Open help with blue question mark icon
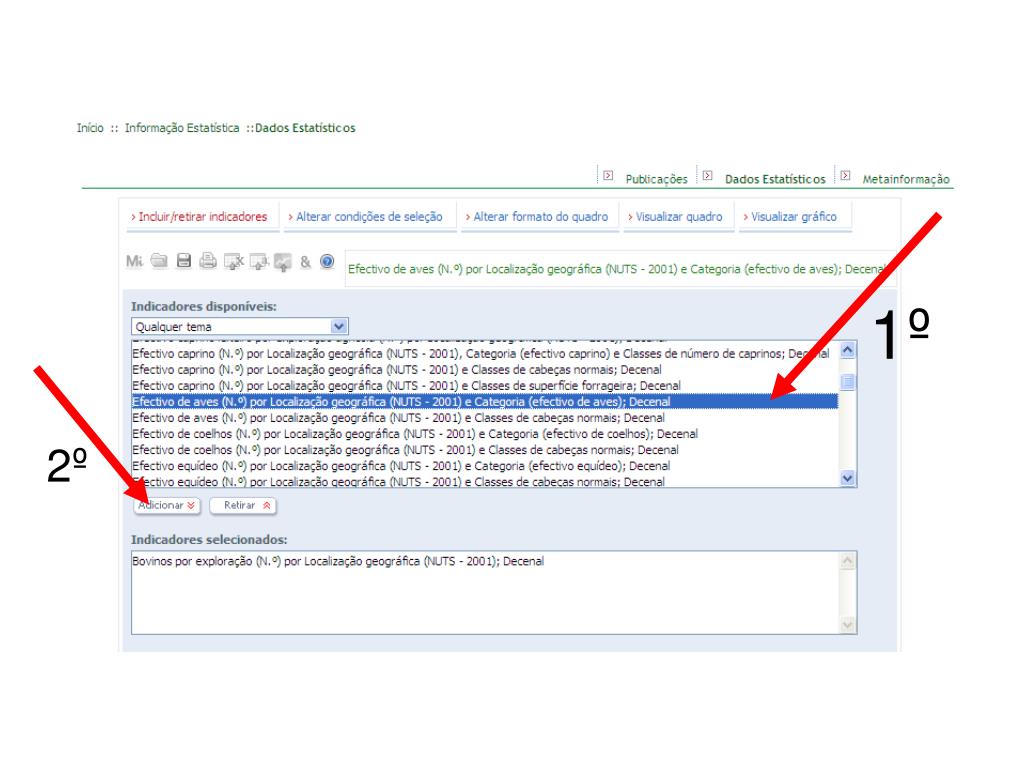 click(x=327, y=262)
